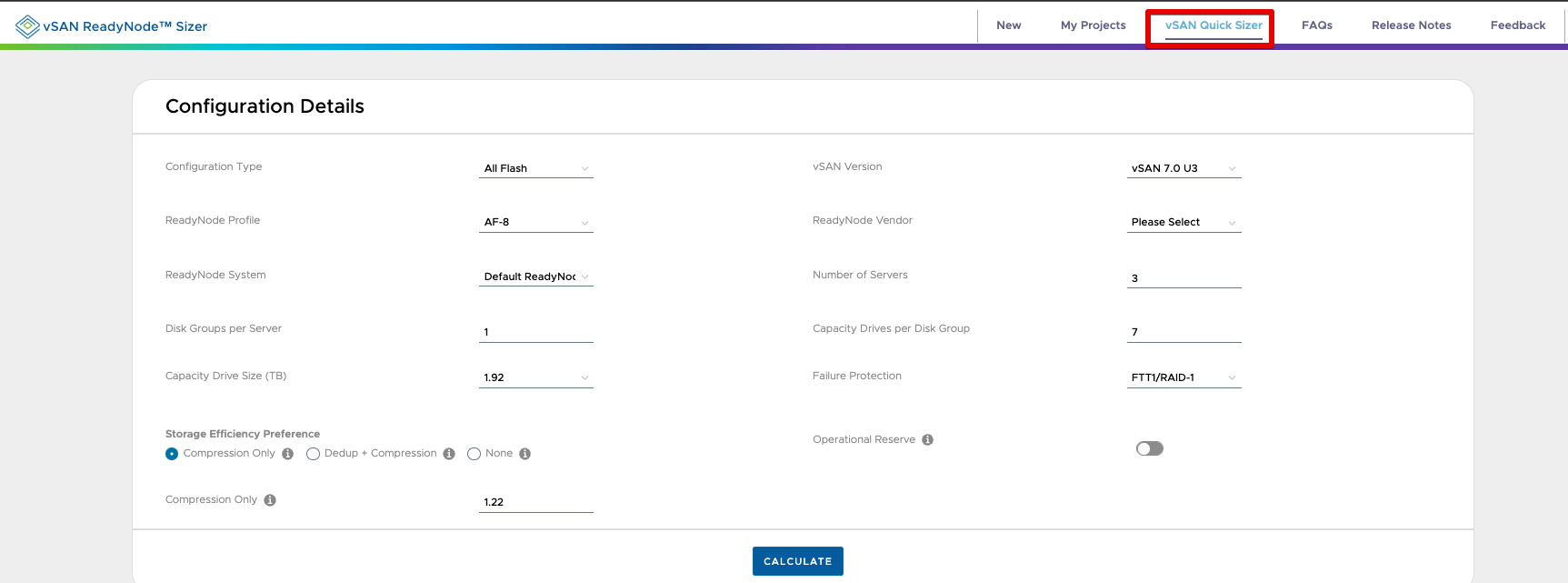The width and height of the screenshot is (1568, 583).
Task: Select the Dedup + Compression radio button
Action: coord(314,454)
